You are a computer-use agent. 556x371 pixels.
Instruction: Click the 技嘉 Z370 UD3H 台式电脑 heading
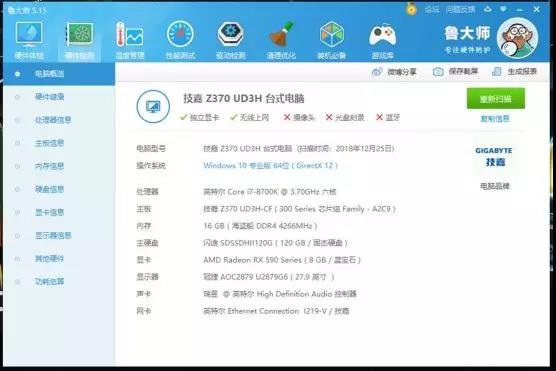click(x=244, y=99)
